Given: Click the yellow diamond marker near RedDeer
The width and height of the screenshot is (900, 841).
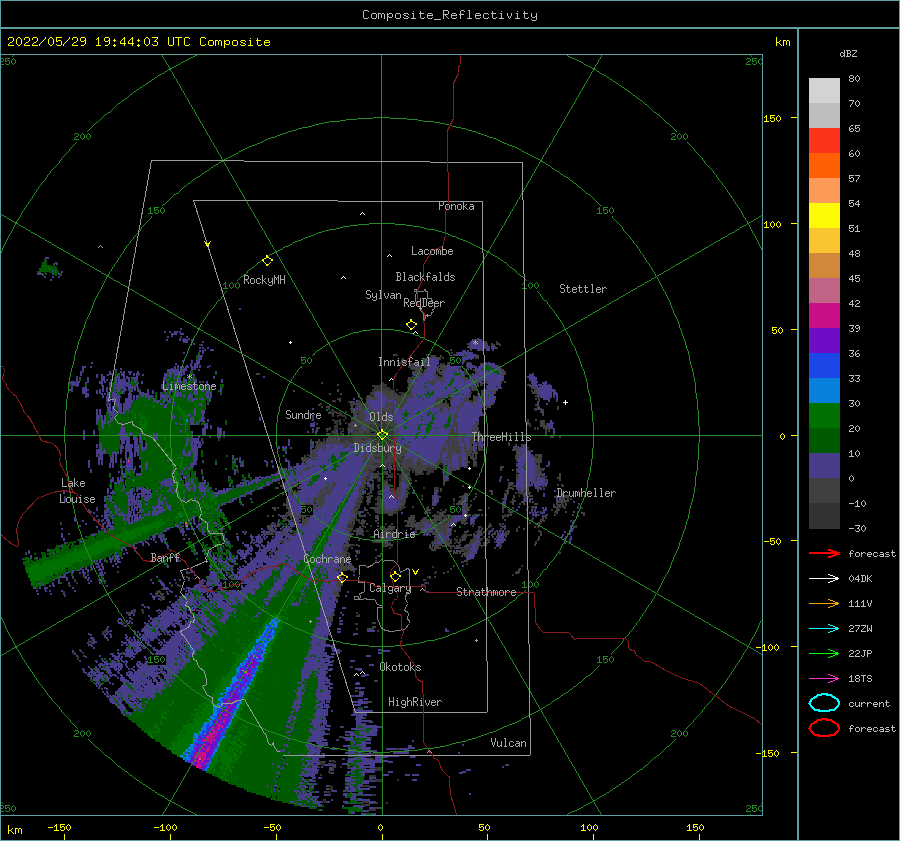Looking at the screenshot, I should [x=411, y=325].
